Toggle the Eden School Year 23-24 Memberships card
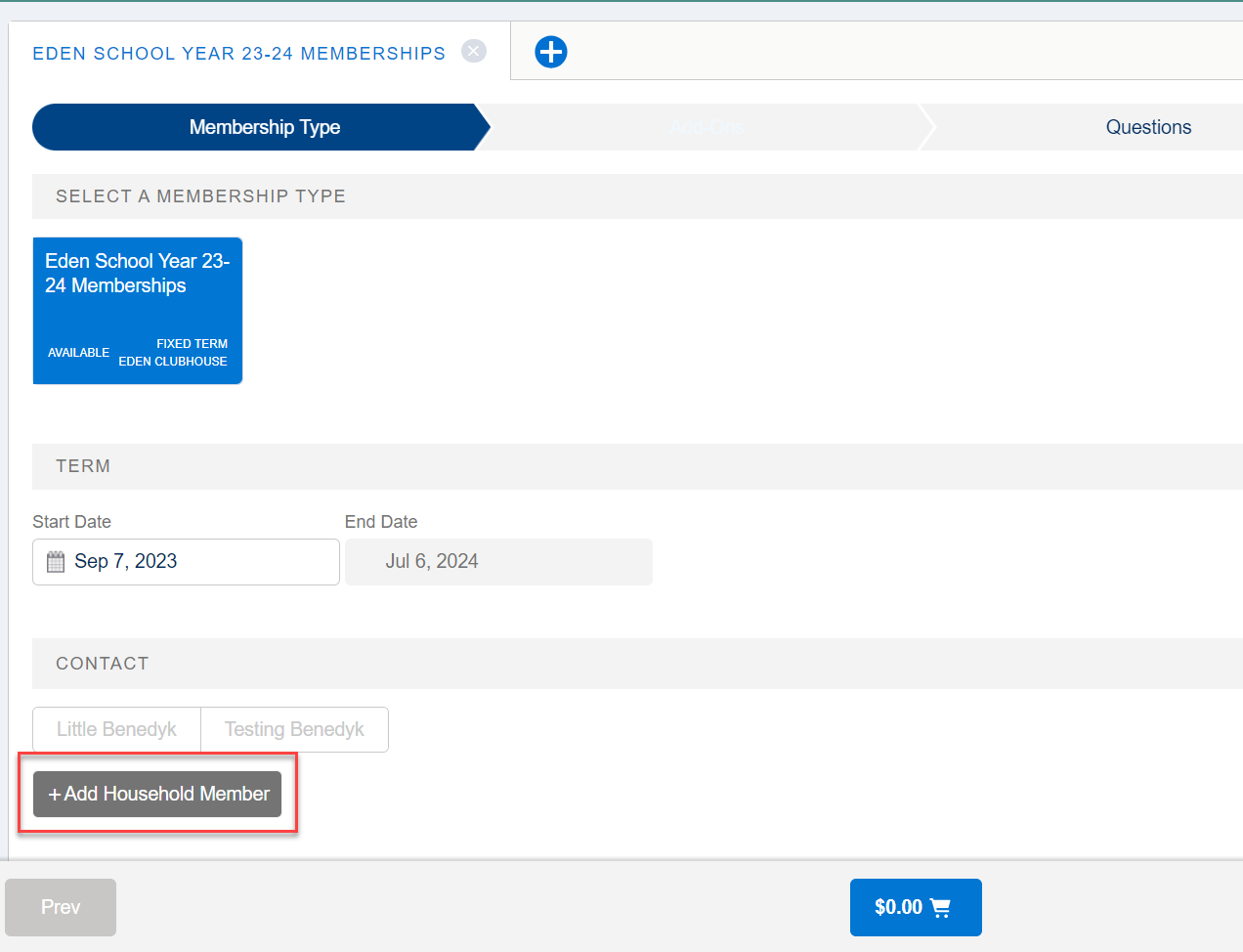Viewport: 1243px width, 952px height. tap(137, 311)
